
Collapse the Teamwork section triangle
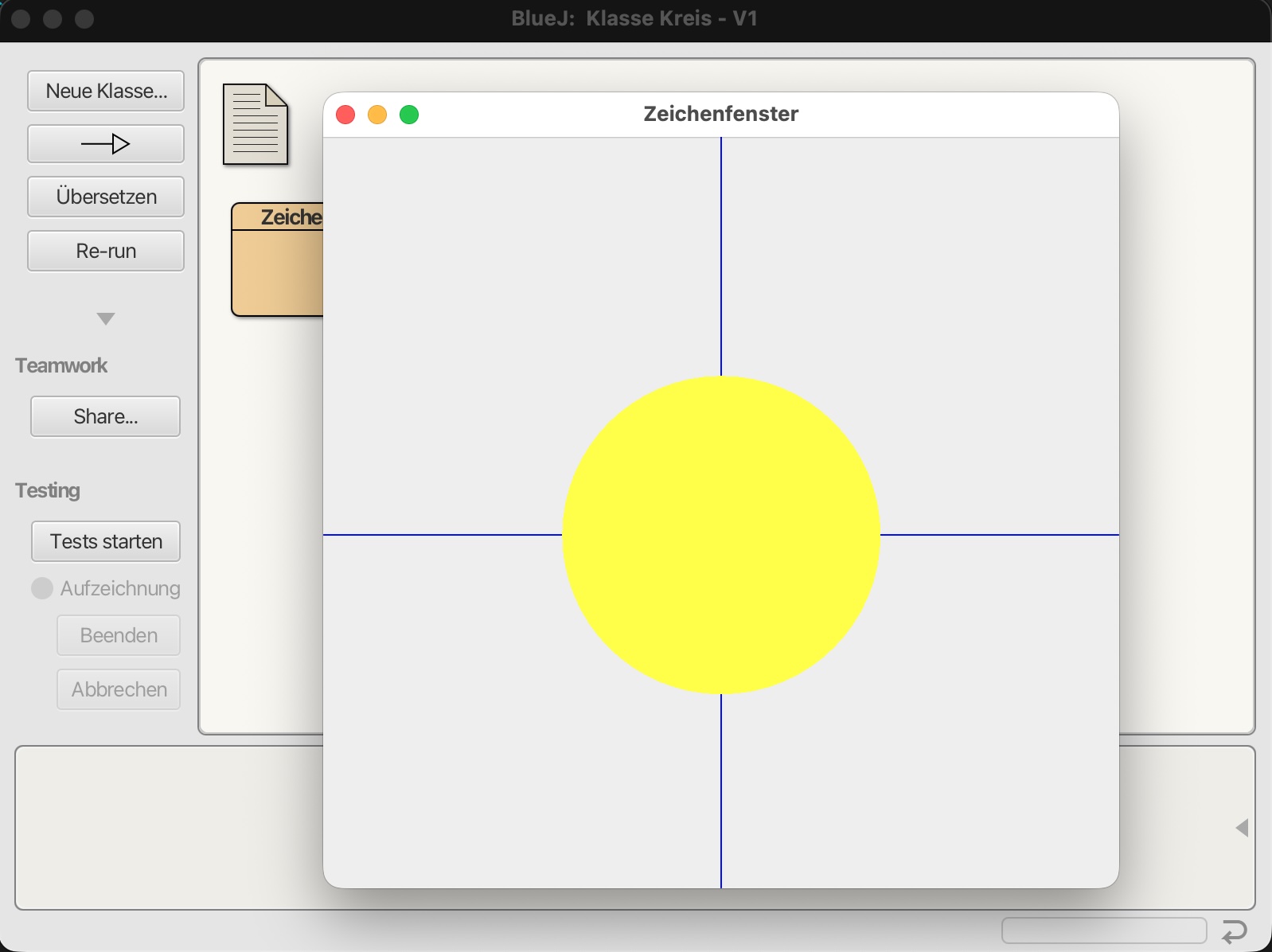pyautogui.click(x=106, y=319)
